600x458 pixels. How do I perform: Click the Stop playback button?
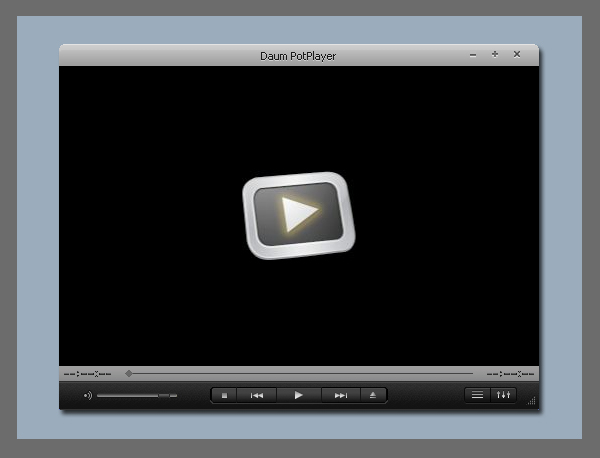coord(224,395)
